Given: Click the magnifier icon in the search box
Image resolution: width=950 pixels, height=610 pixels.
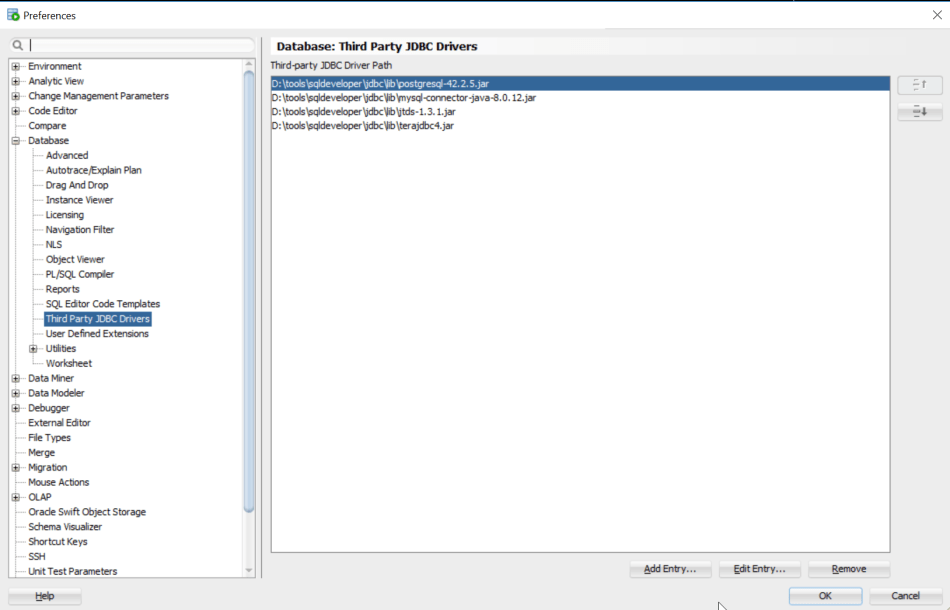Looking at the screenshot, I should (16, 44).
